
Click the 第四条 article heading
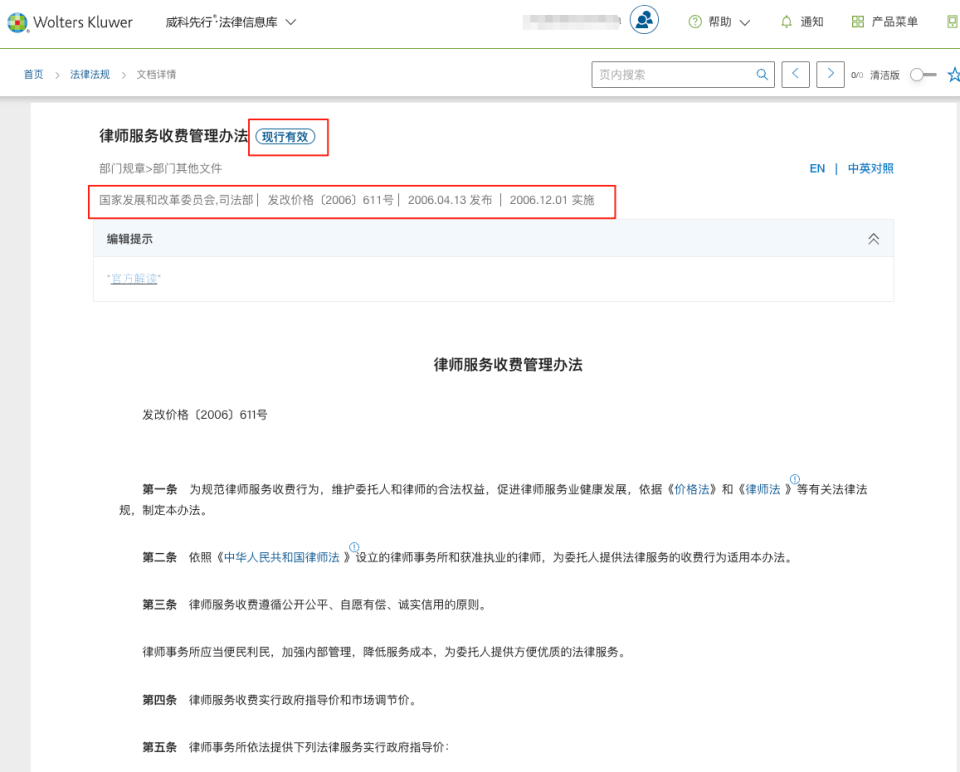[160, 700]
